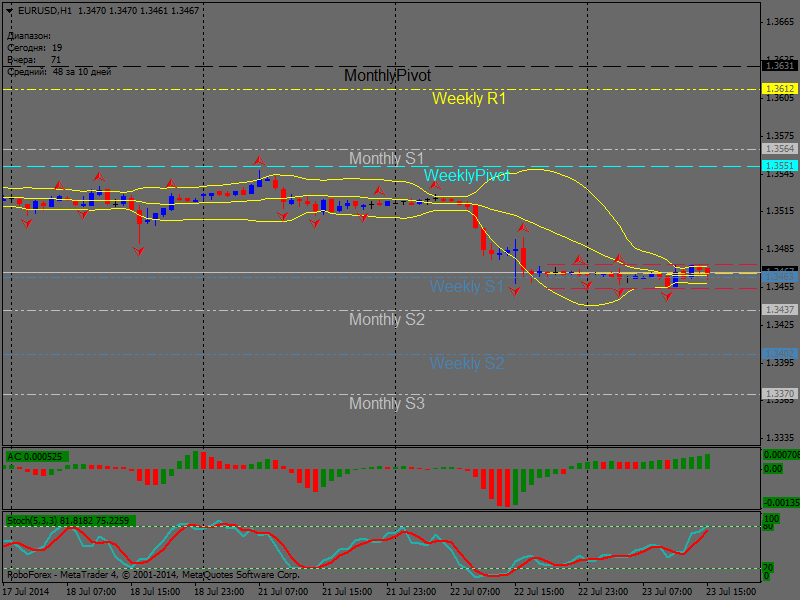Click the cyan 1.3551 price tag
The width and height of the screenshot is (800, 600).
pyautogui.click(x=779, y=165)
